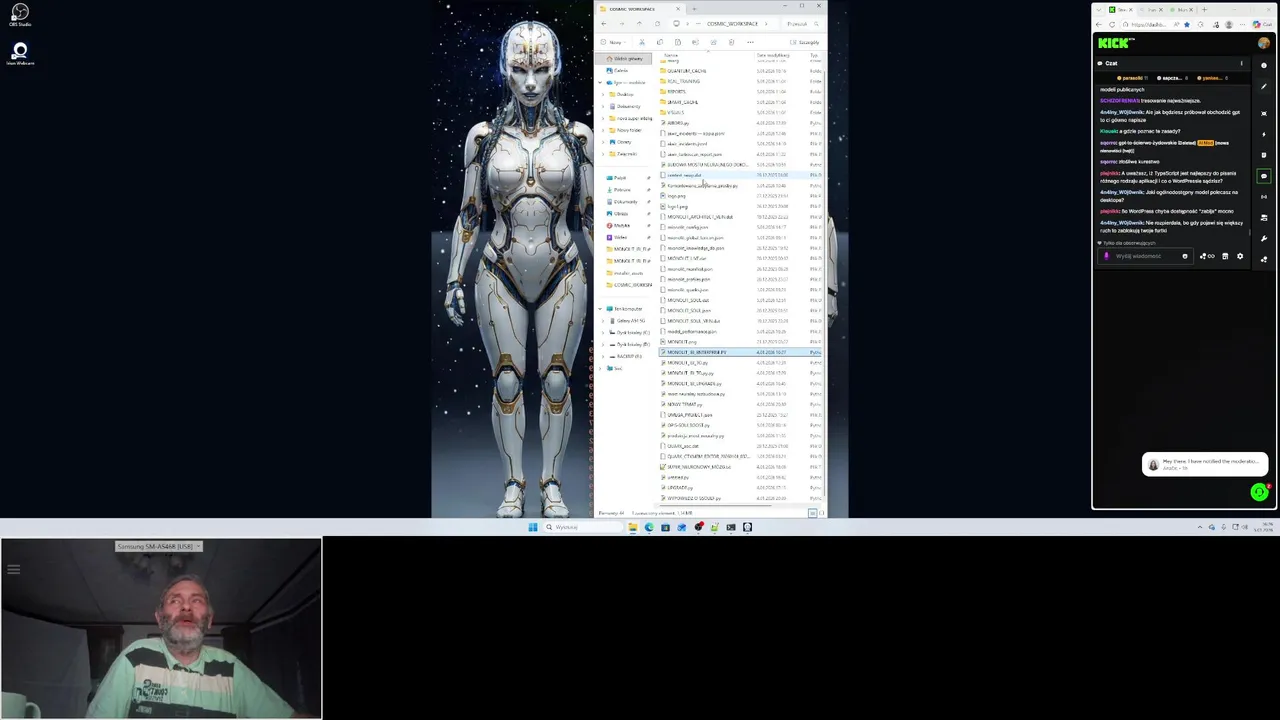Select the COSMIC_WORKSPACE Explorer tab

click(640, 9)
